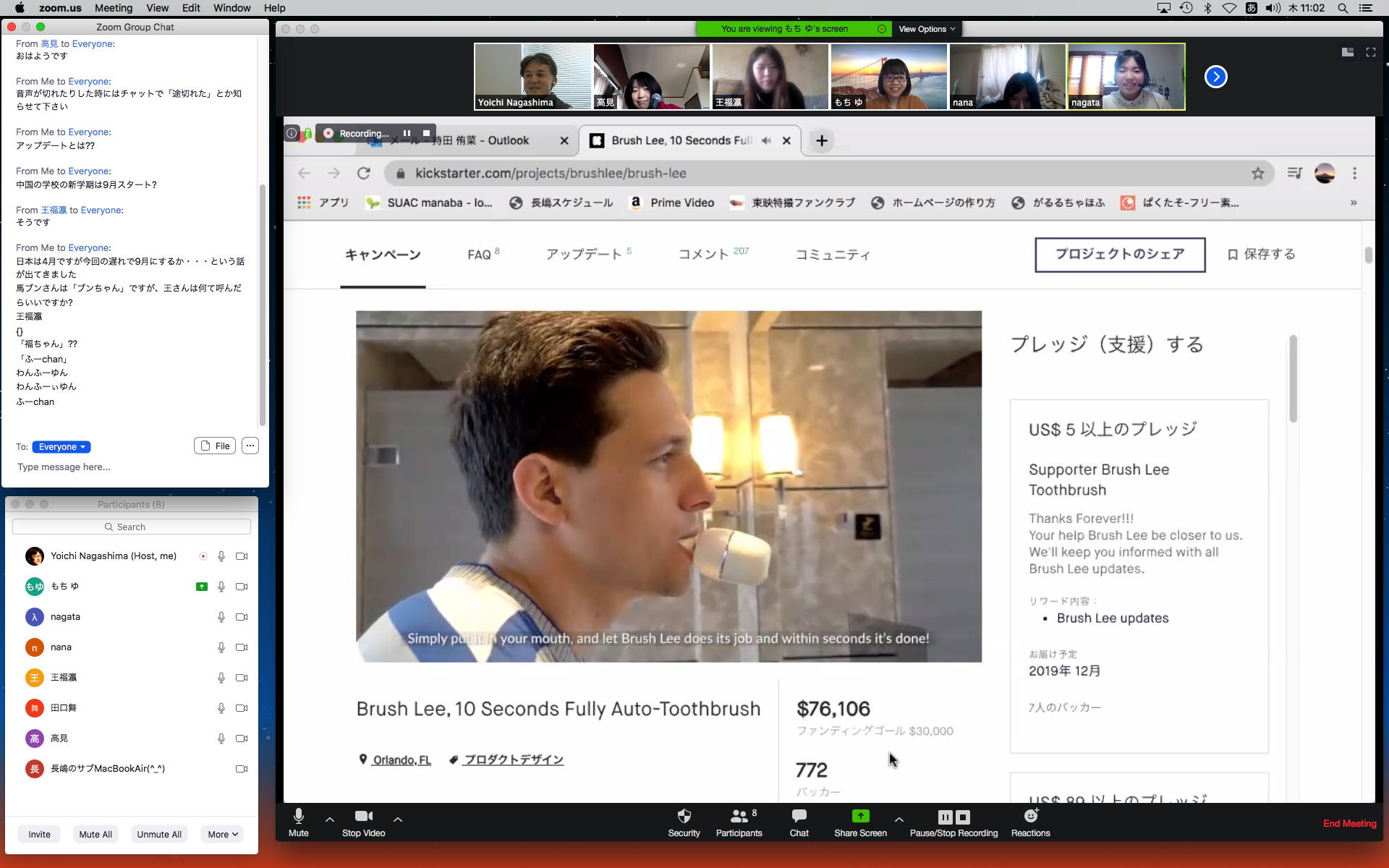Open the Meeting menu in menu bar
1389x868 pixels.
pos(114,8)
